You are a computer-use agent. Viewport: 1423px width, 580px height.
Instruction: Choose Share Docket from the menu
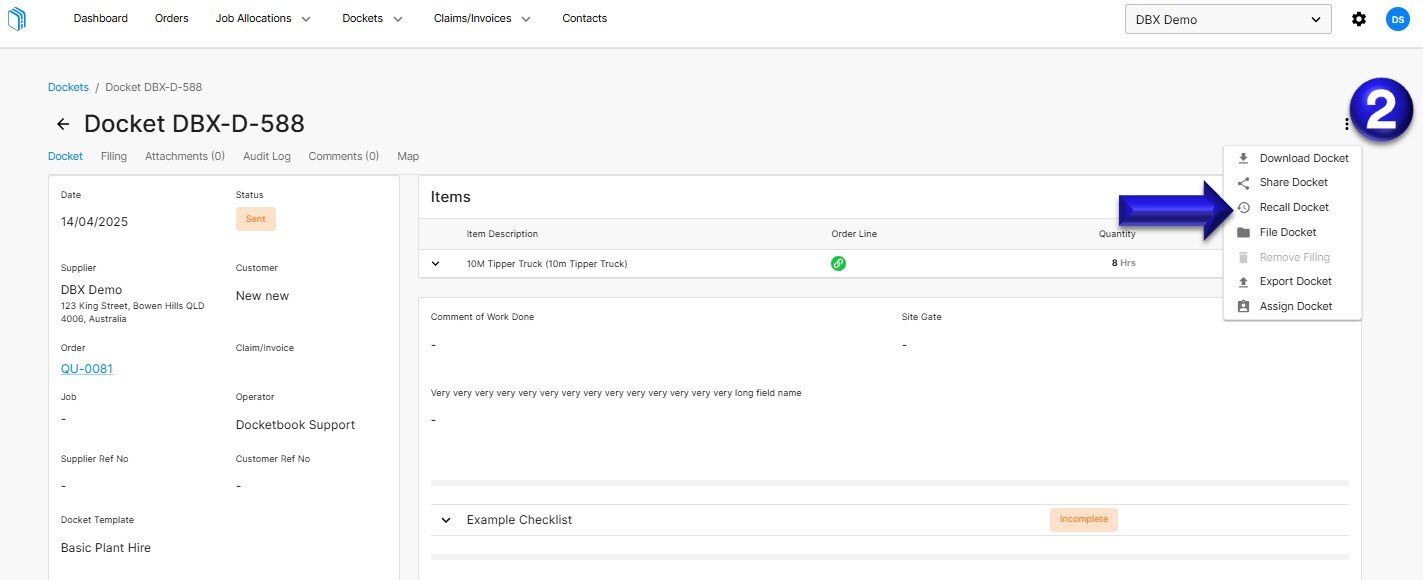1292,183
